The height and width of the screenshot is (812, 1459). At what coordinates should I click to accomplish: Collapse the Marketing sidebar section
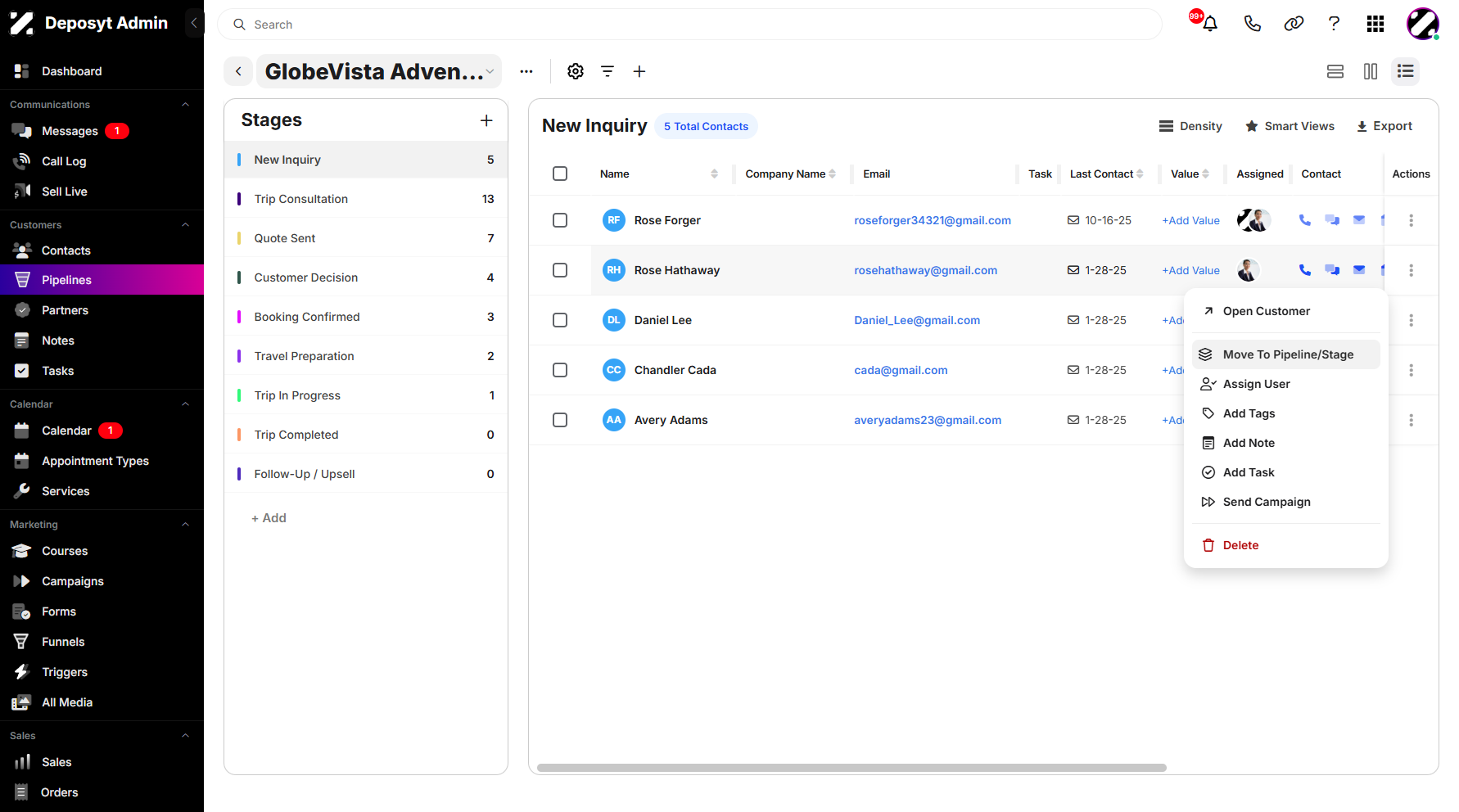(185, 525)
